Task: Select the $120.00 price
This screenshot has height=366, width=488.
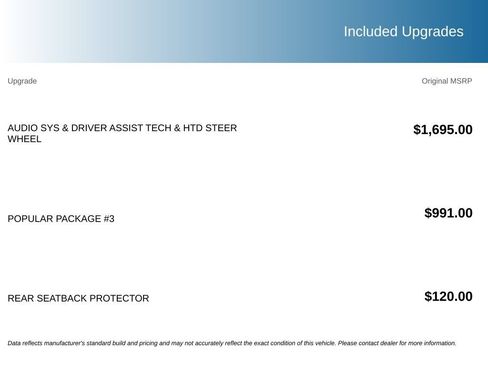Action: [448, 296]
